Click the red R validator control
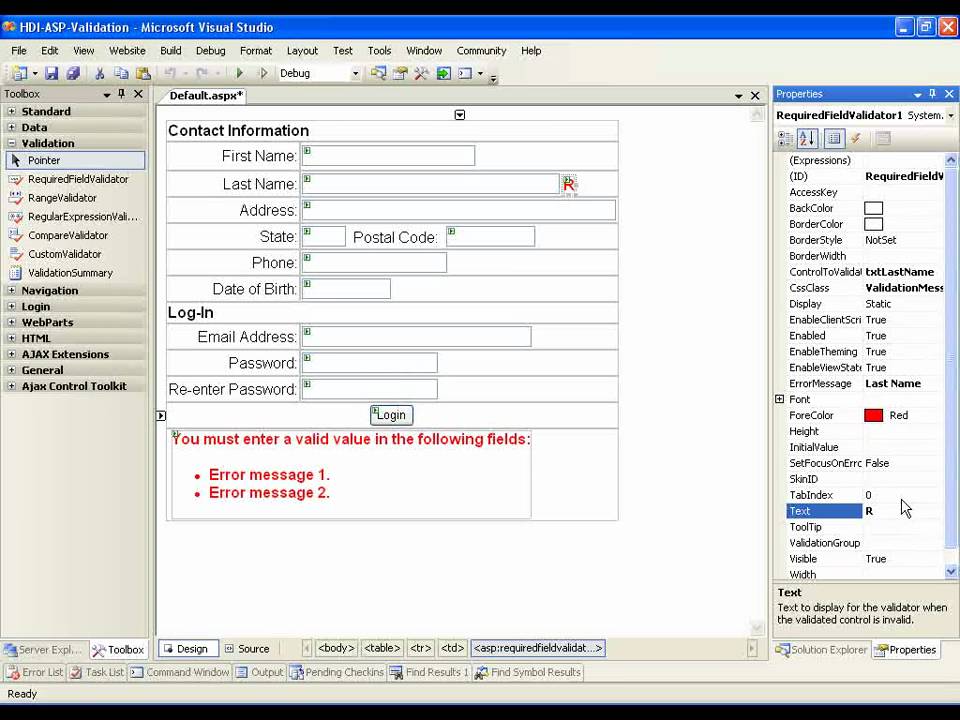The width and height of the screenshot is (960, 720). point(569,184)
